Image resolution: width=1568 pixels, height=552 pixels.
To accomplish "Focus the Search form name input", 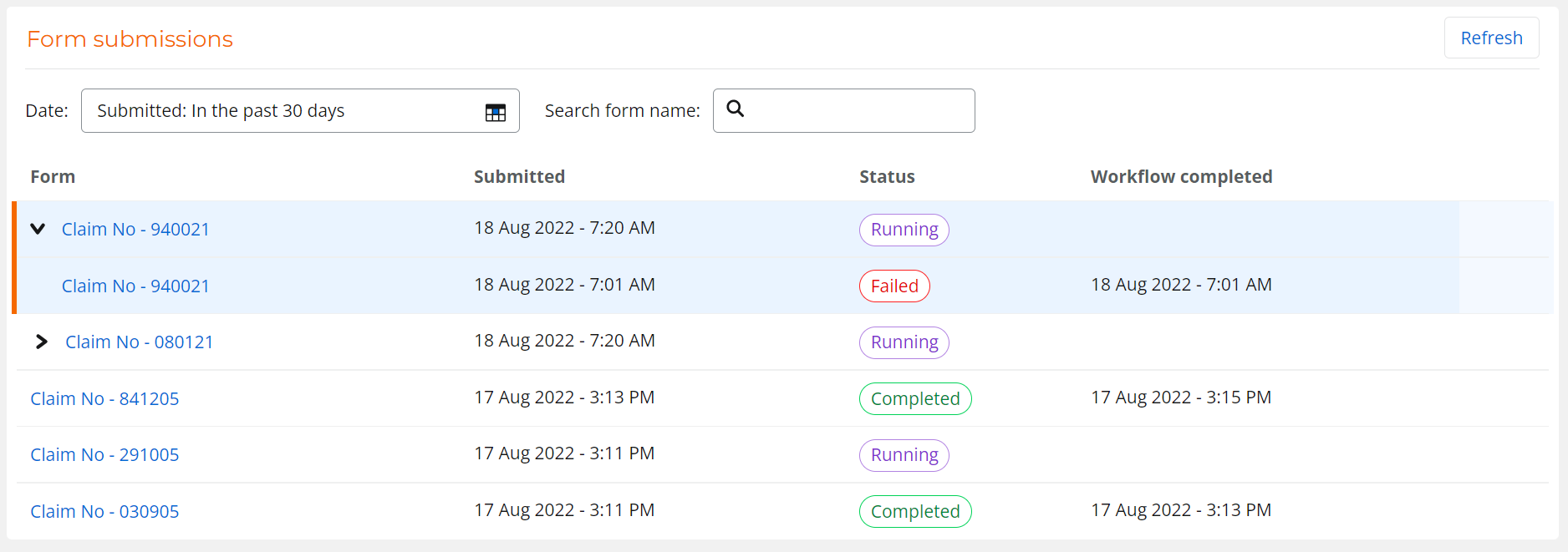I will (843, 110).
